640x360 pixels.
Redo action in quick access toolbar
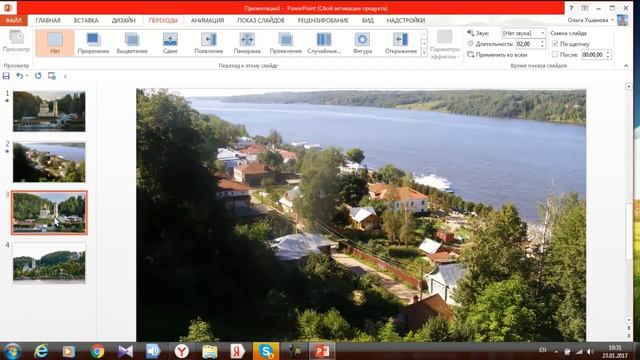click(x=38, y=76)
